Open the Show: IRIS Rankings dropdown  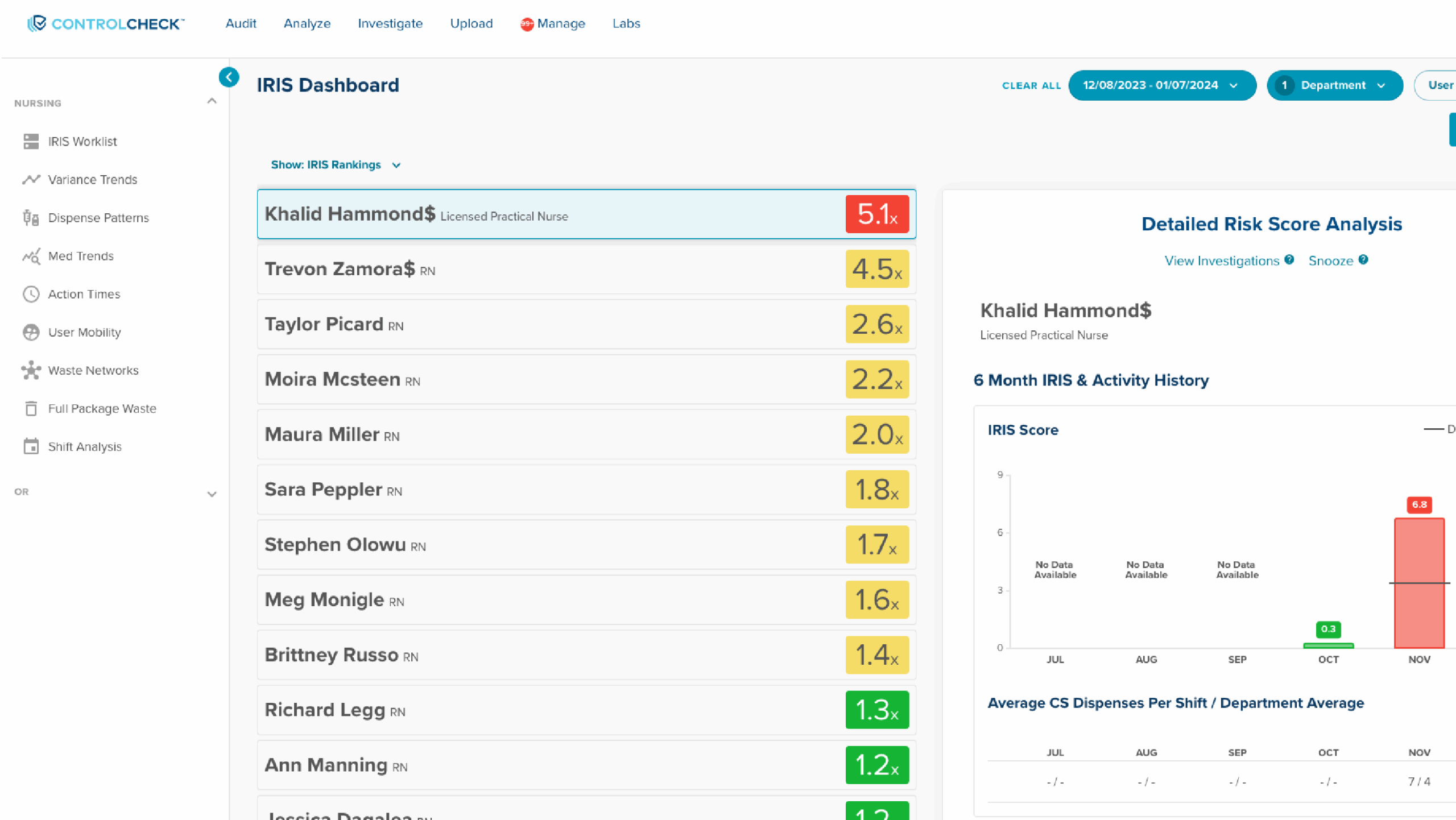tap(336, 165)
